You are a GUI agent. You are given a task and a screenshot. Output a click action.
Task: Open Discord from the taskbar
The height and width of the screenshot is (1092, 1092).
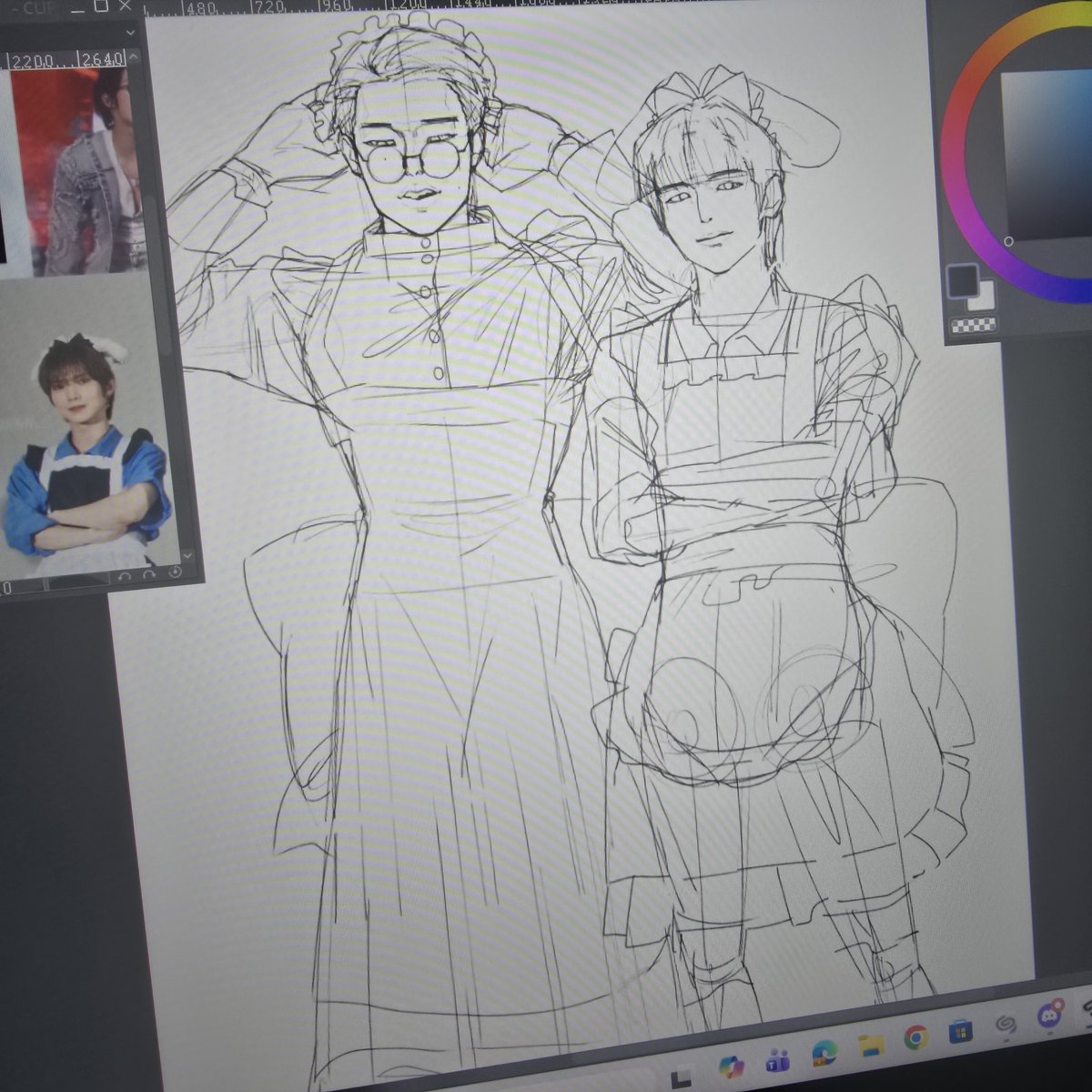point(1050,1016)
